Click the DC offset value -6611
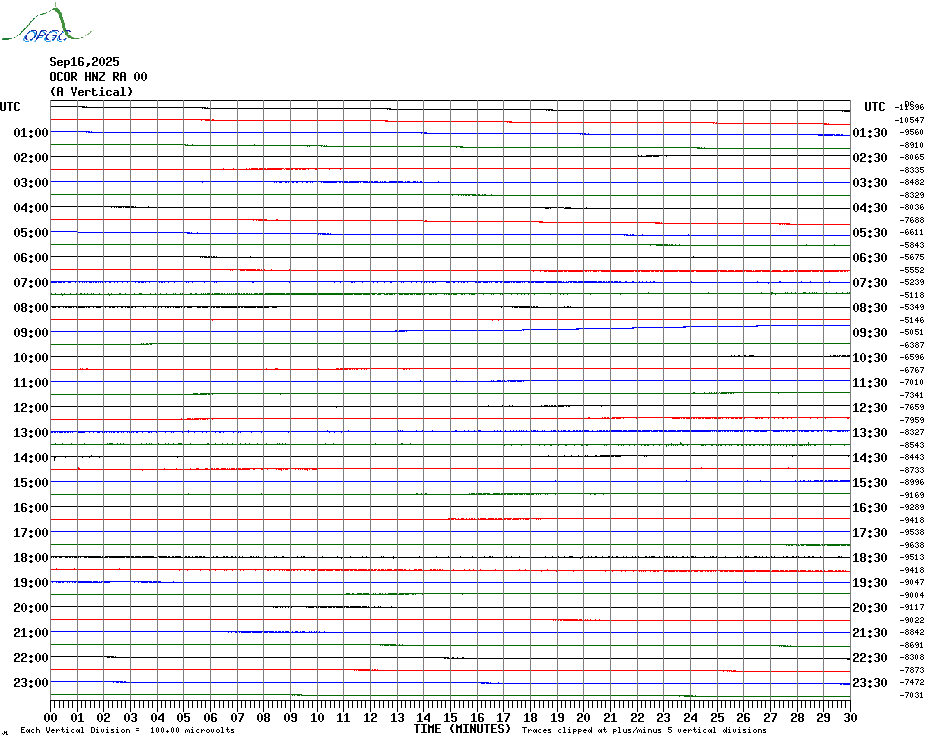Viewport: 930px width, 744px height. click(912, 232)
